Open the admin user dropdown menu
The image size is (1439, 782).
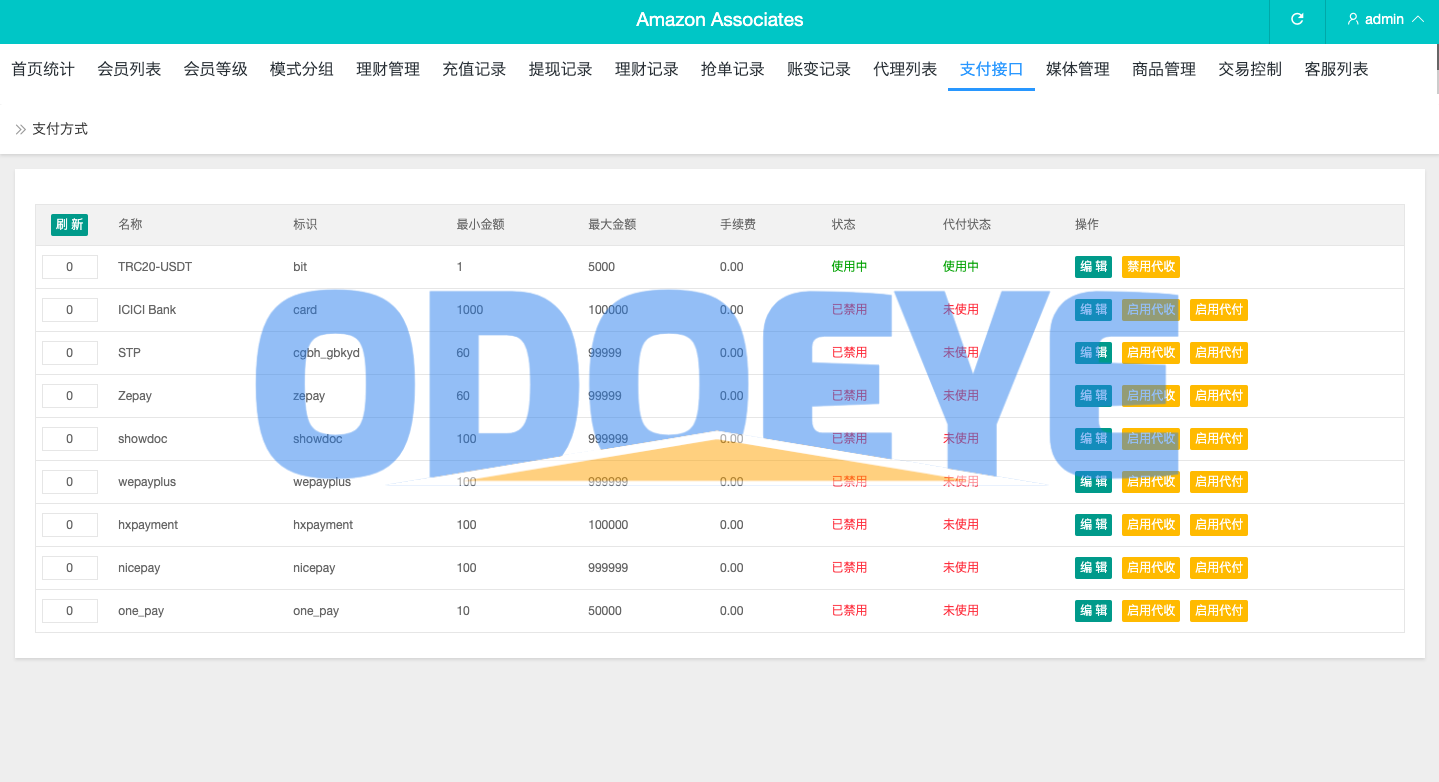tap(1385, 20)
